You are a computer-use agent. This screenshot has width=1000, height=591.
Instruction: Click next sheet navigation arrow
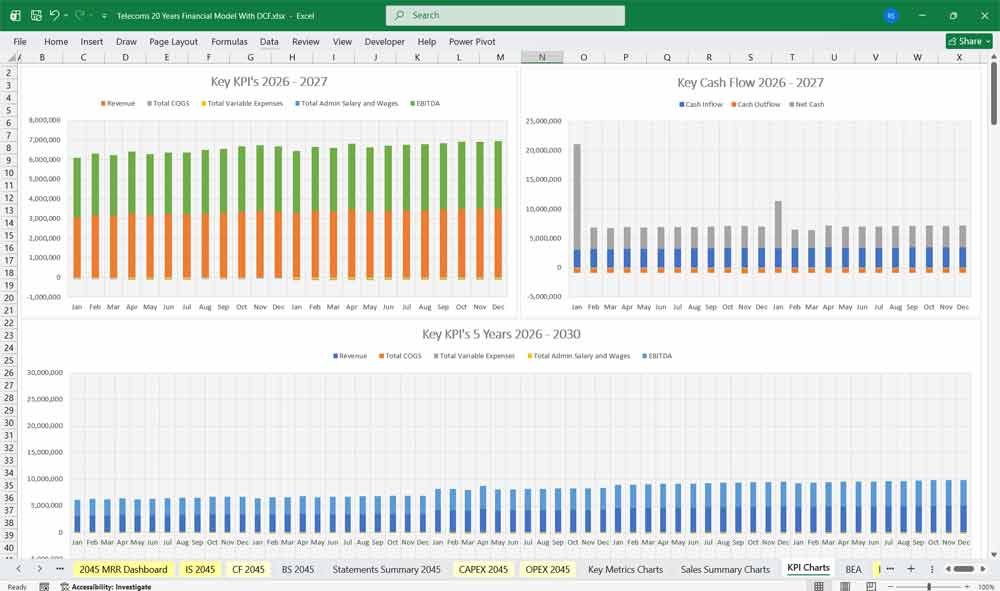click(x=40, y=569)
